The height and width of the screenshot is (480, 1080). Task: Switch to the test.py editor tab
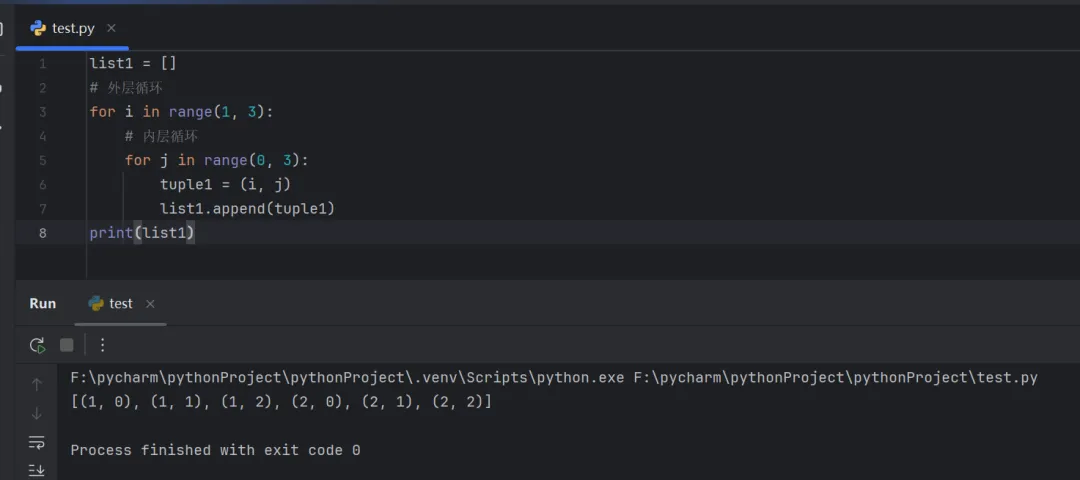tap(73, 28)
